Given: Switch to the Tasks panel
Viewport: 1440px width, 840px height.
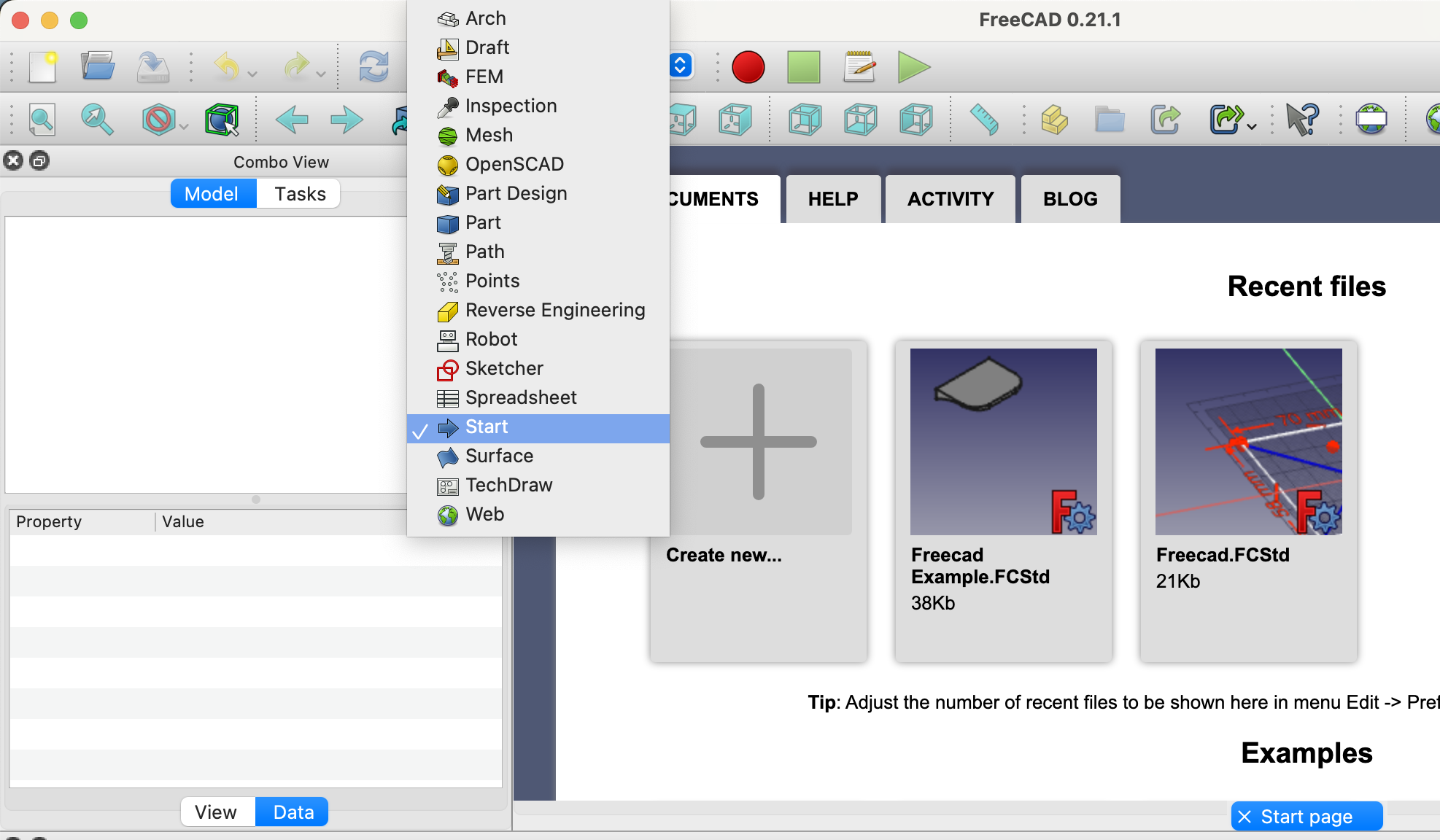Looking at the screenshot, I should tap(299, 194).
